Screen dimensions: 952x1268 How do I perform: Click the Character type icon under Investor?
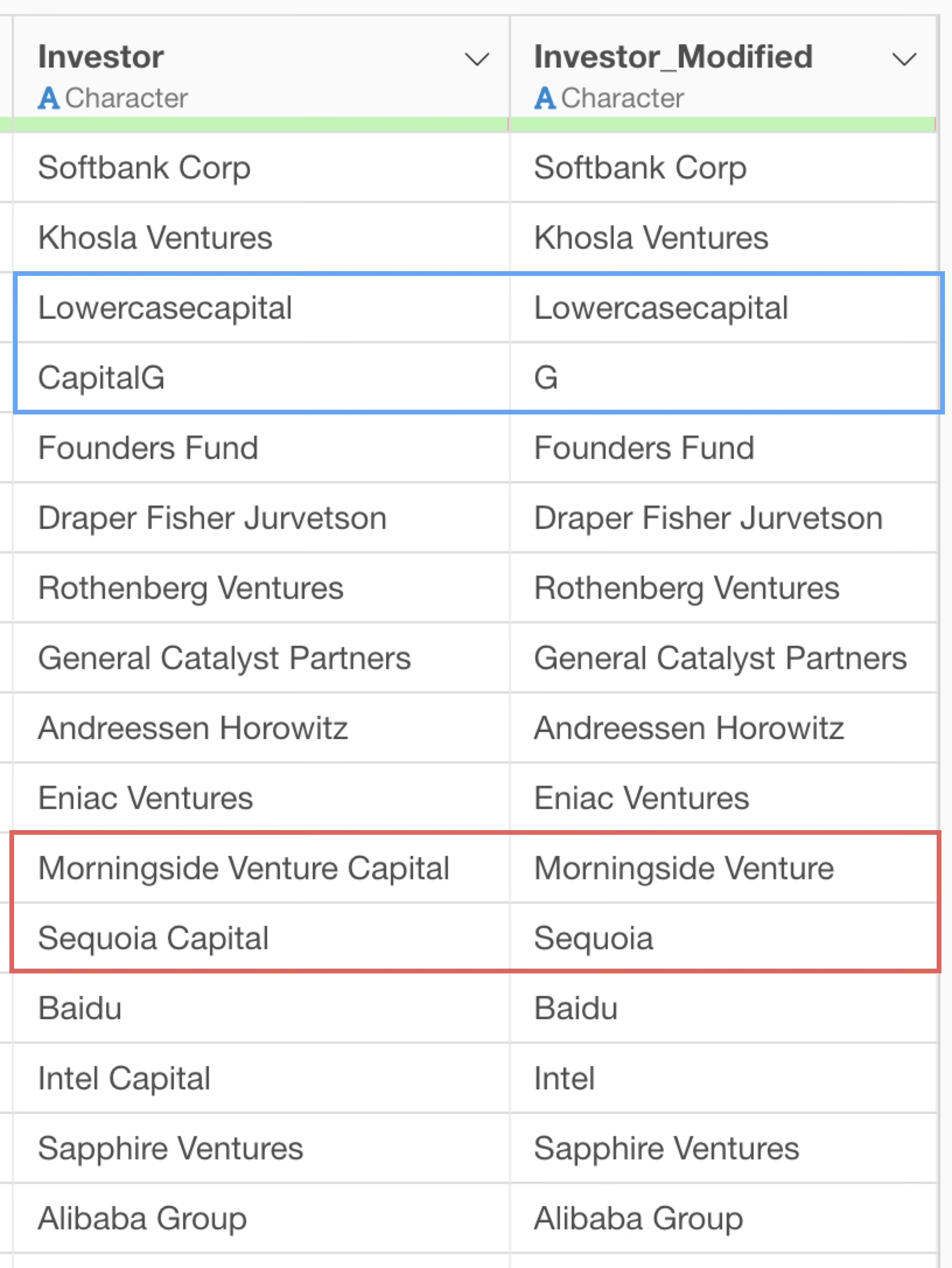click(49, 98)
